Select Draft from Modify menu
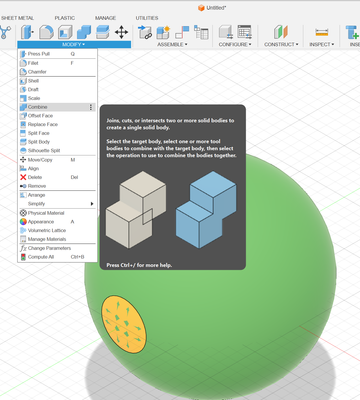Image resolution: width=360 pixels, height=400 pixels. click(57, 89)
